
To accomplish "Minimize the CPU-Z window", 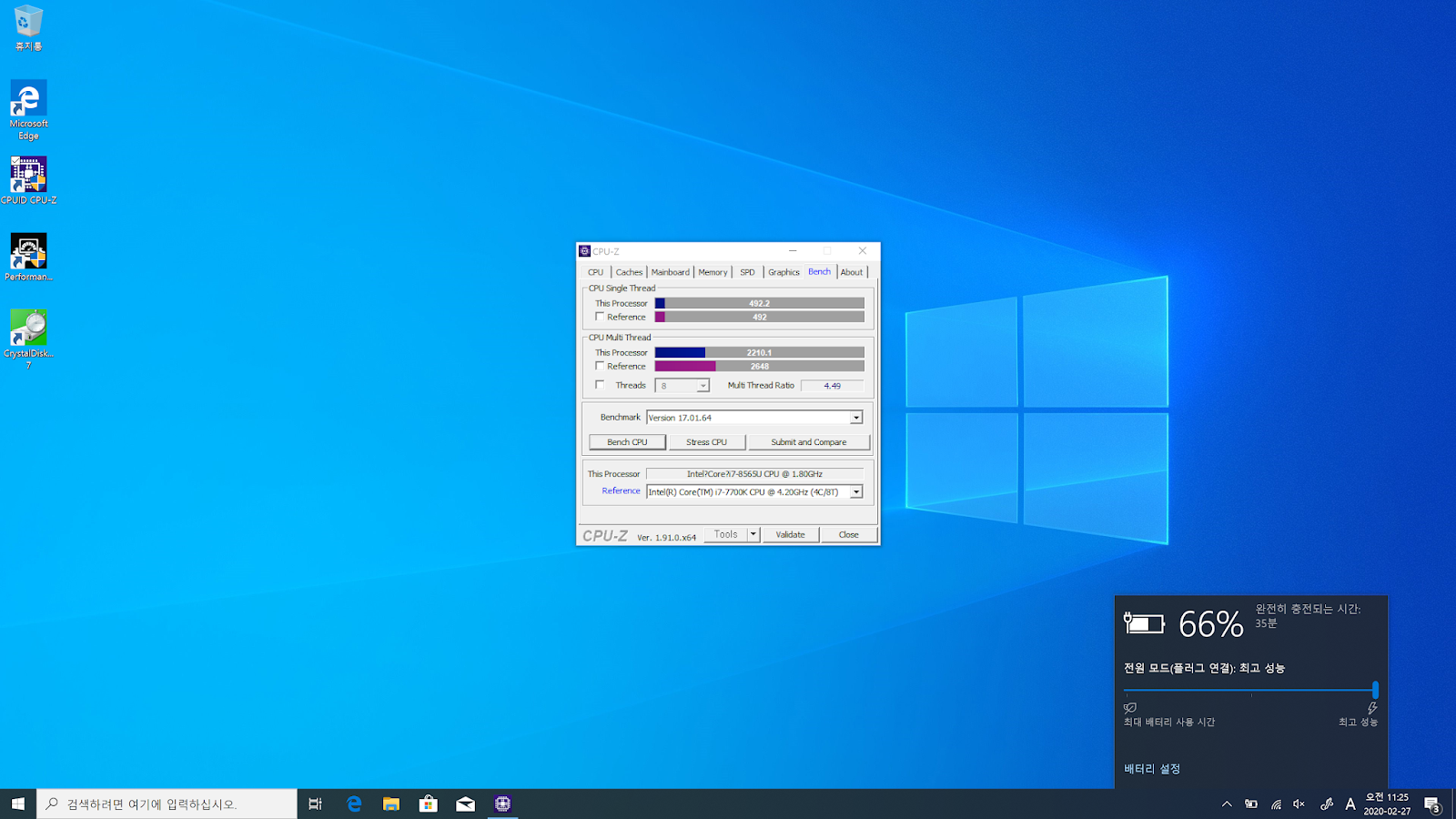I will [x=793, y=251].
